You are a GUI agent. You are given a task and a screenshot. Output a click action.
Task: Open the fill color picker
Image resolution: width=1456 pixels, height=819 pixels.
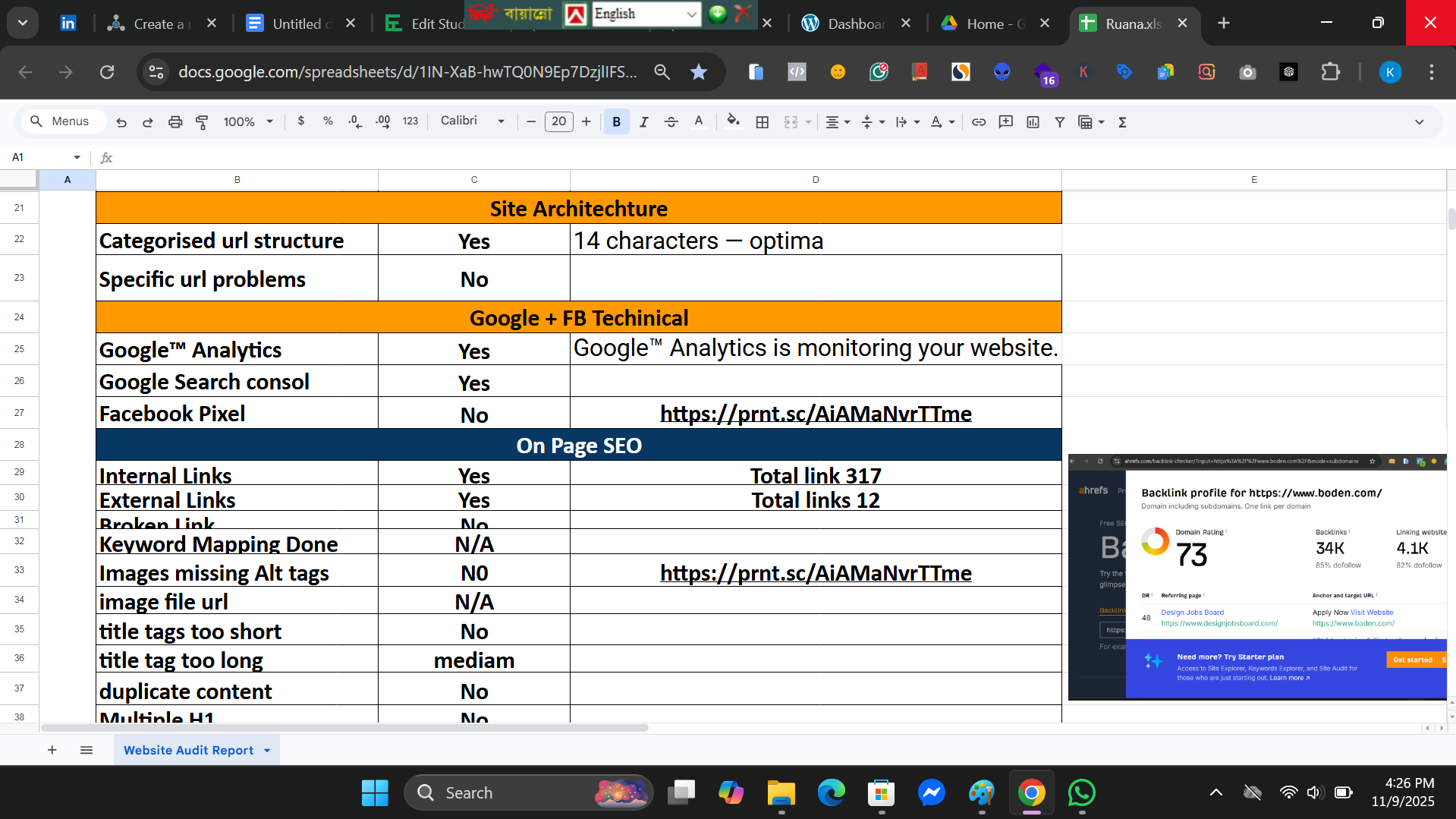coord(732,121)
